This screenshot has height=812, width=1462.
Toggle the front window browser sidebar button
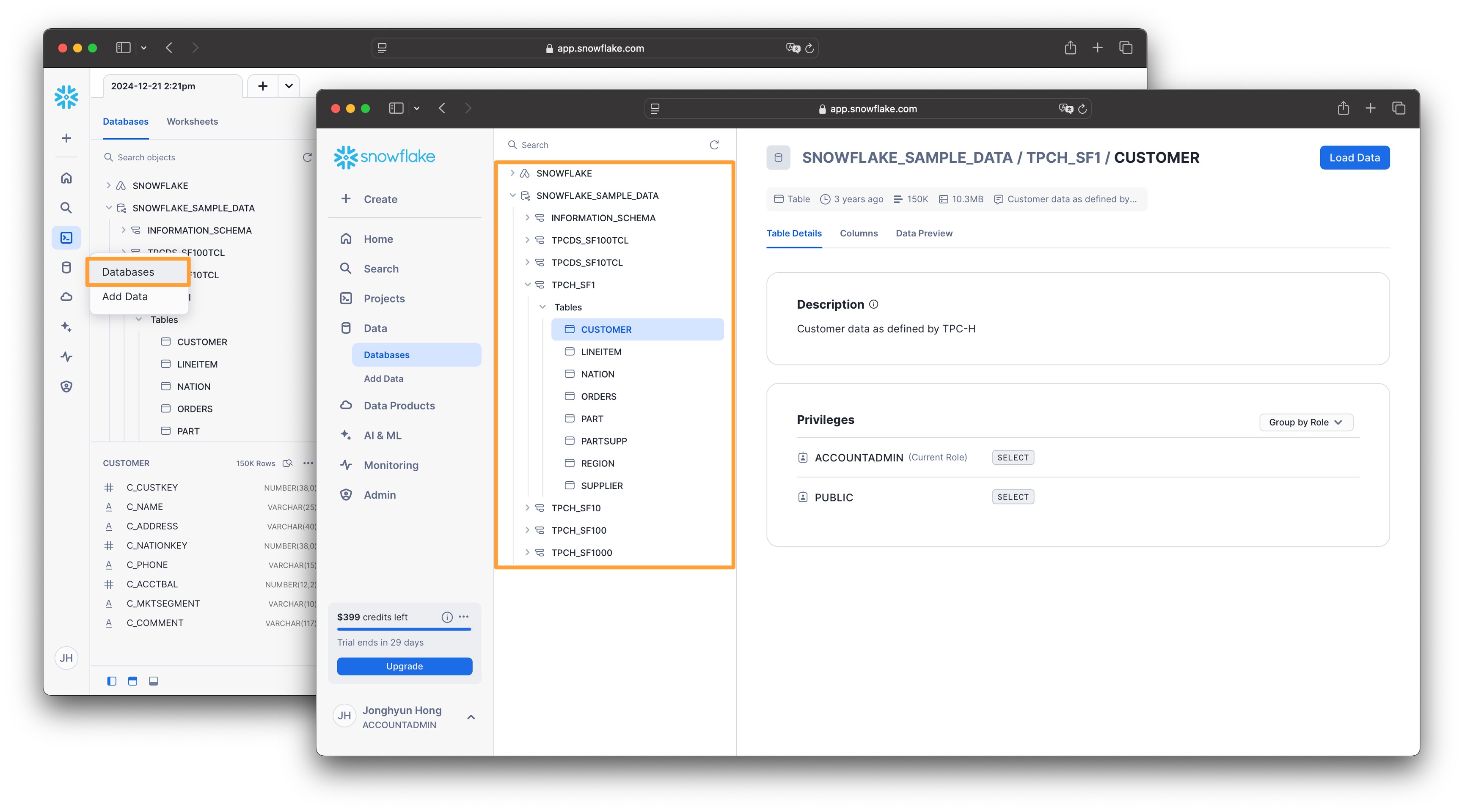396,108
